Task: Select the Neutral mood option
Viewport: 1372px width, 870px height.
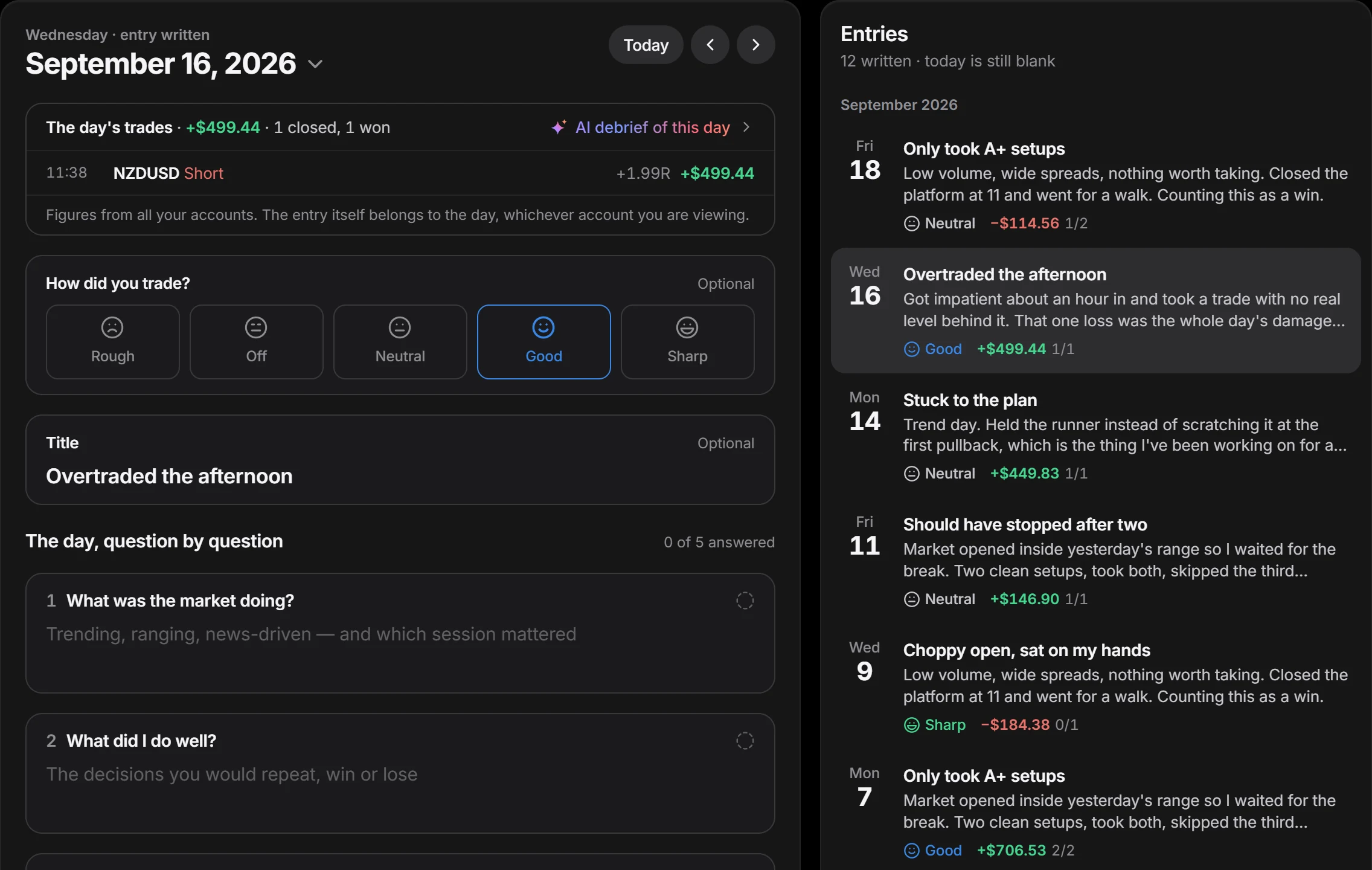Action: coord(400,342)
